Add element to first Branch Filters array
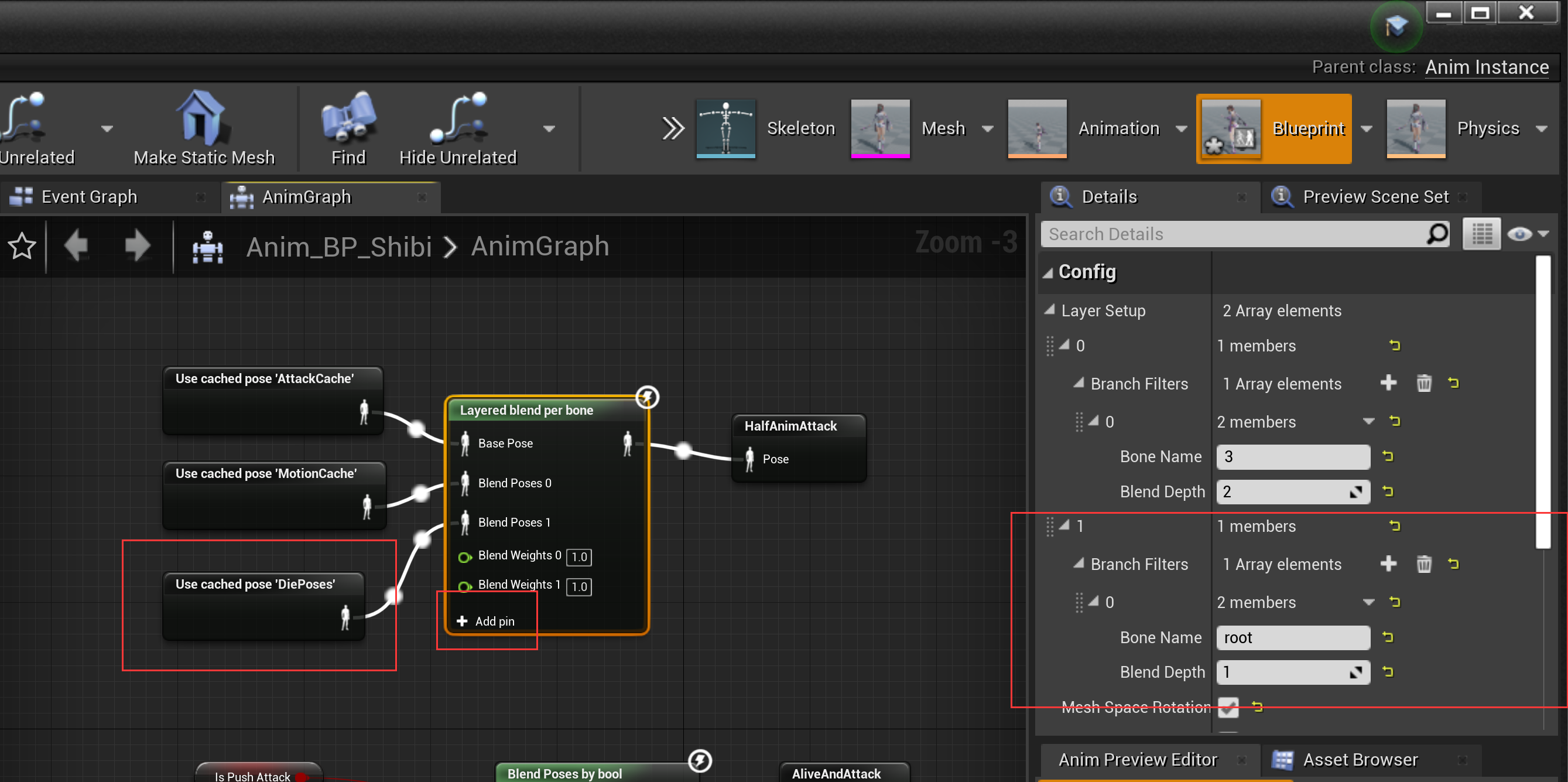The image size is (1568, 782). tap(1388, 383)
